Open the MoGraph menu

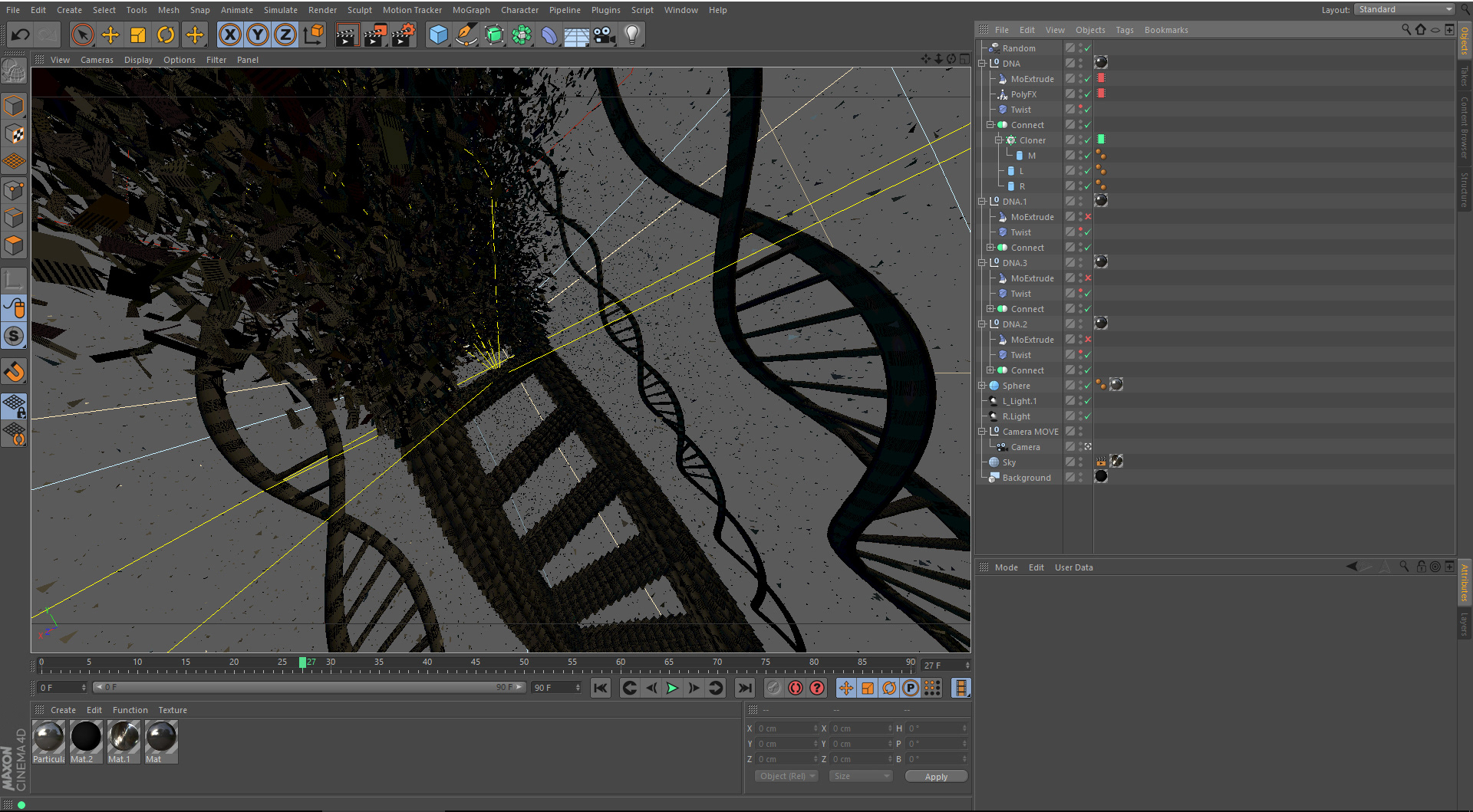(470, 10)
